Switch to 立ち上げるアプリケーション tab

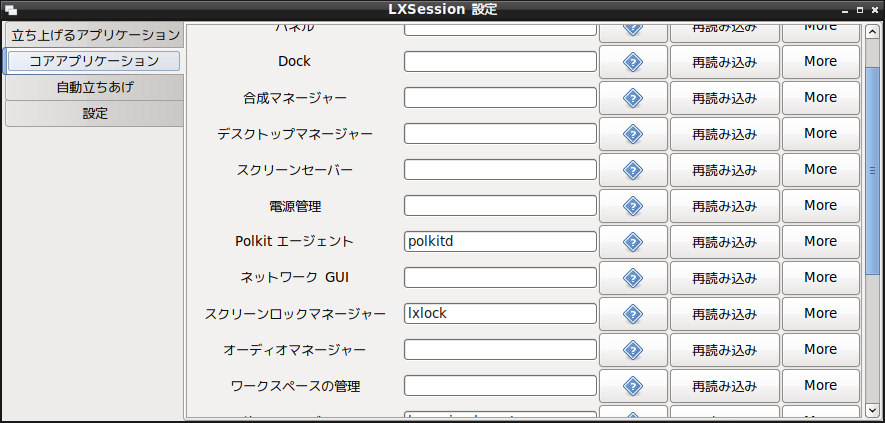[x=94, y=35]
